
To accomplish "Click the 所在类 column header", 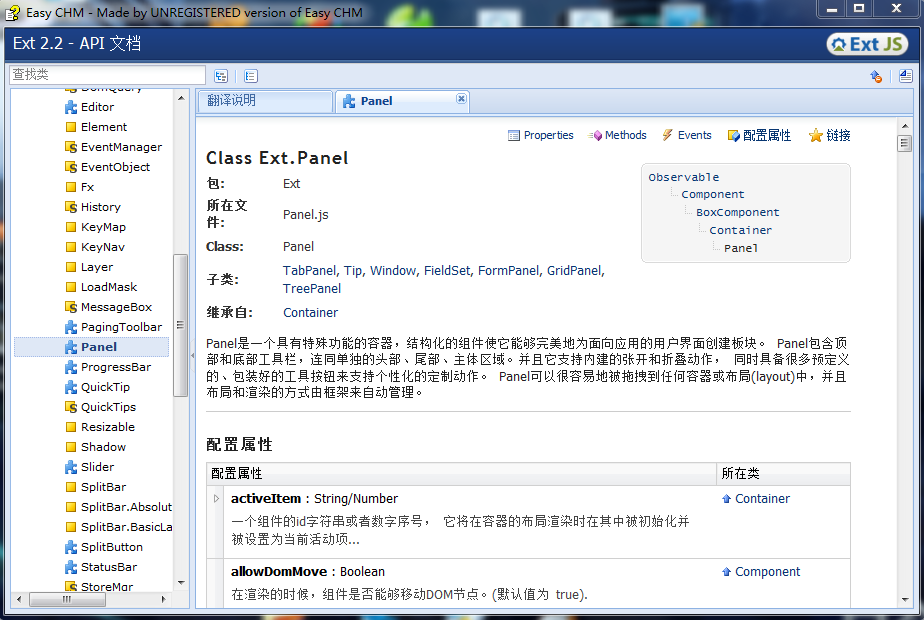I will tap(783, 474).
